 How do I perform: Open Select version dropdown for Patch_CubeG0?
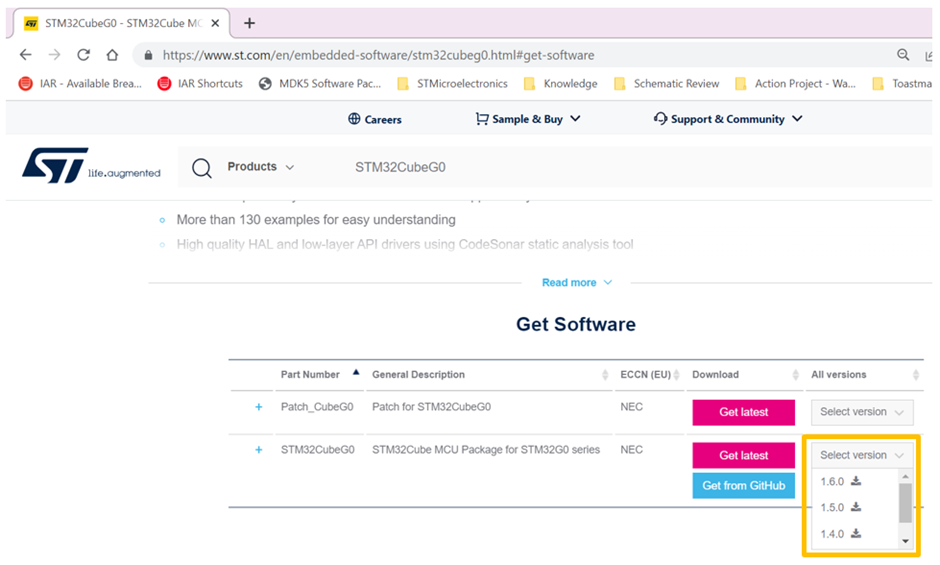click(862, 412)
